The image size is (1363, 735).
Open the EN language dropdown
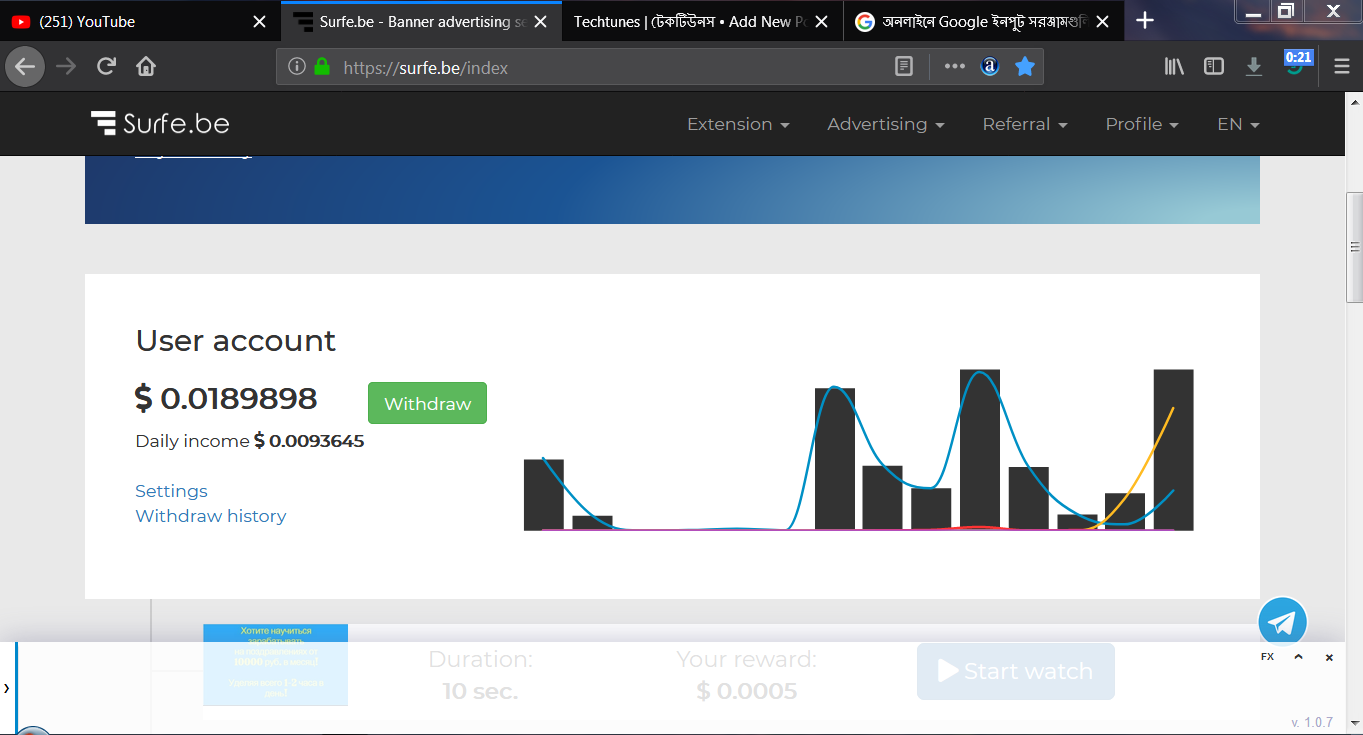[1238, 124]
